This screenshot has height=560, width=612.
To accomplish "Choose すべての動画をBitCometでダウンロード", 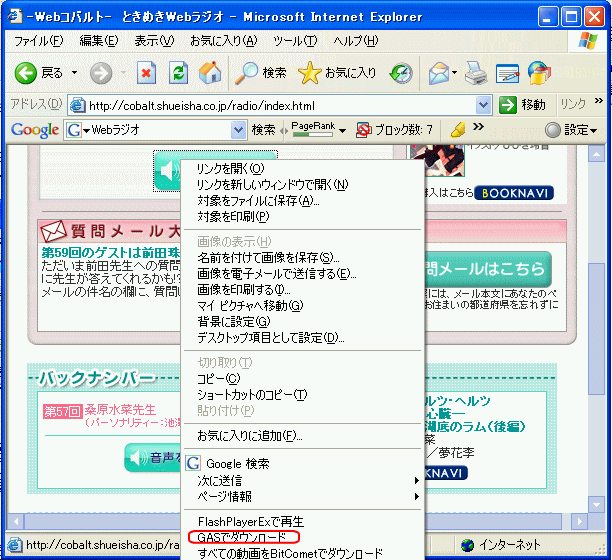I will pos(303,553).
